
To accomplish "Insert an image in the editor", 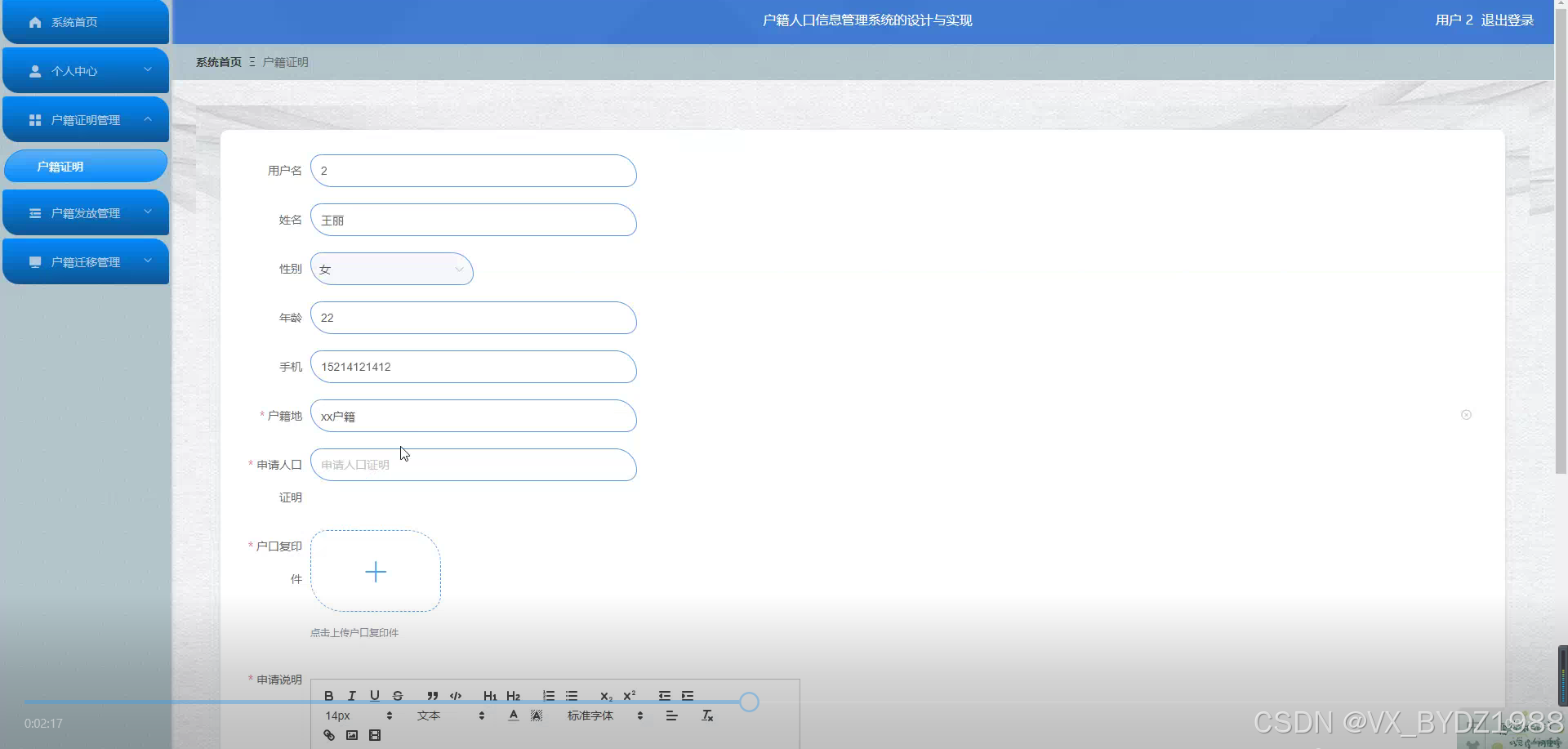I will [351, 735].
